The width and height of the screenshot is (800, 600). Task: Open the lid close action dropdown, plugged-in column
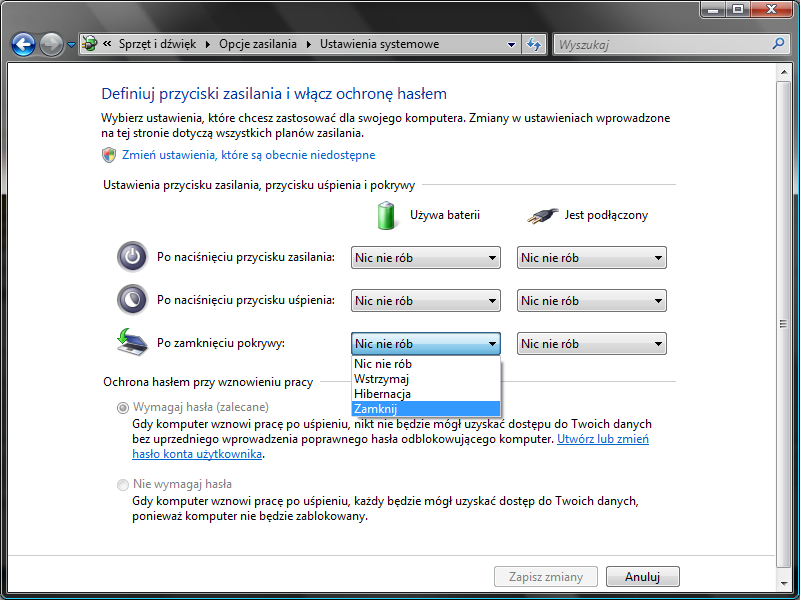[x=592, y=343]
